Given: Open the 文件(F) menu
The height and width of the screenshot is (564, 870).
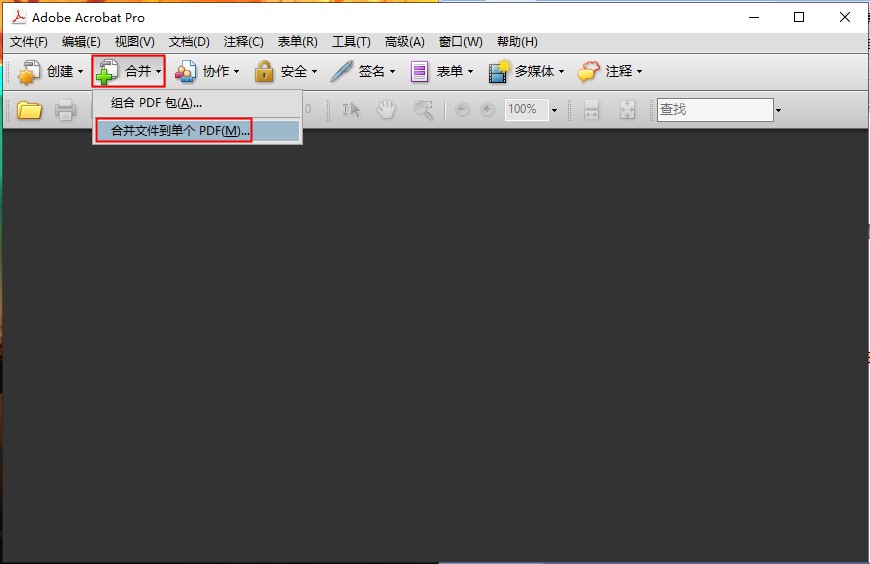Looking at the screenshot, I should 28,41.
